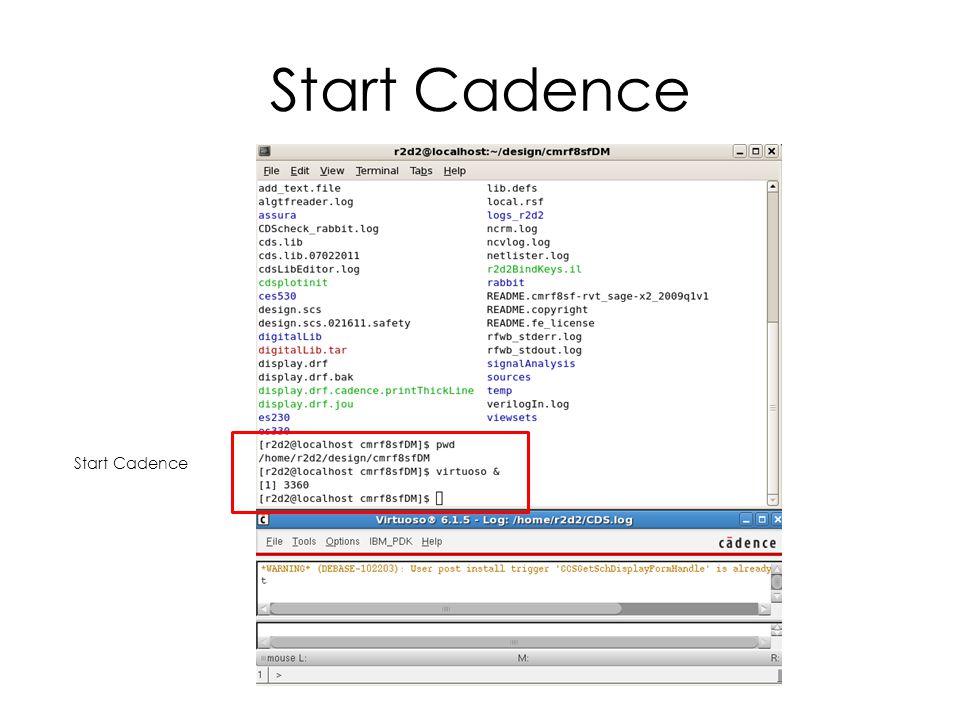Image resolution: width=960 pixels, height=720 pixels.
Task: Minimize the terminal window
Action: point(740,151)
